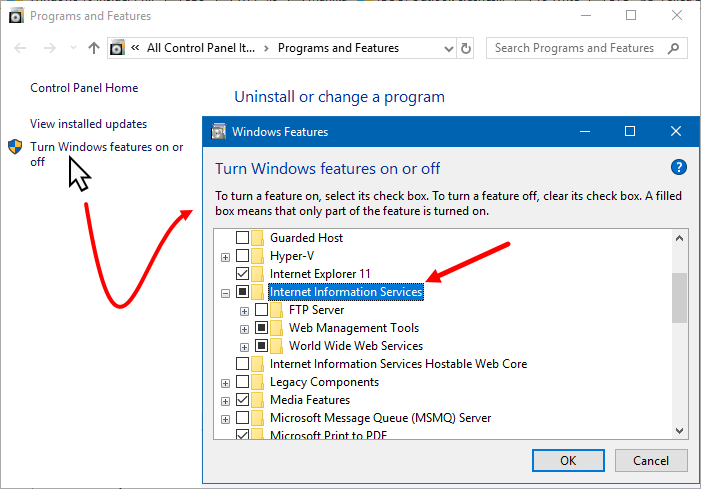Click the Back arrow in Programs and Features

[20, 48]
